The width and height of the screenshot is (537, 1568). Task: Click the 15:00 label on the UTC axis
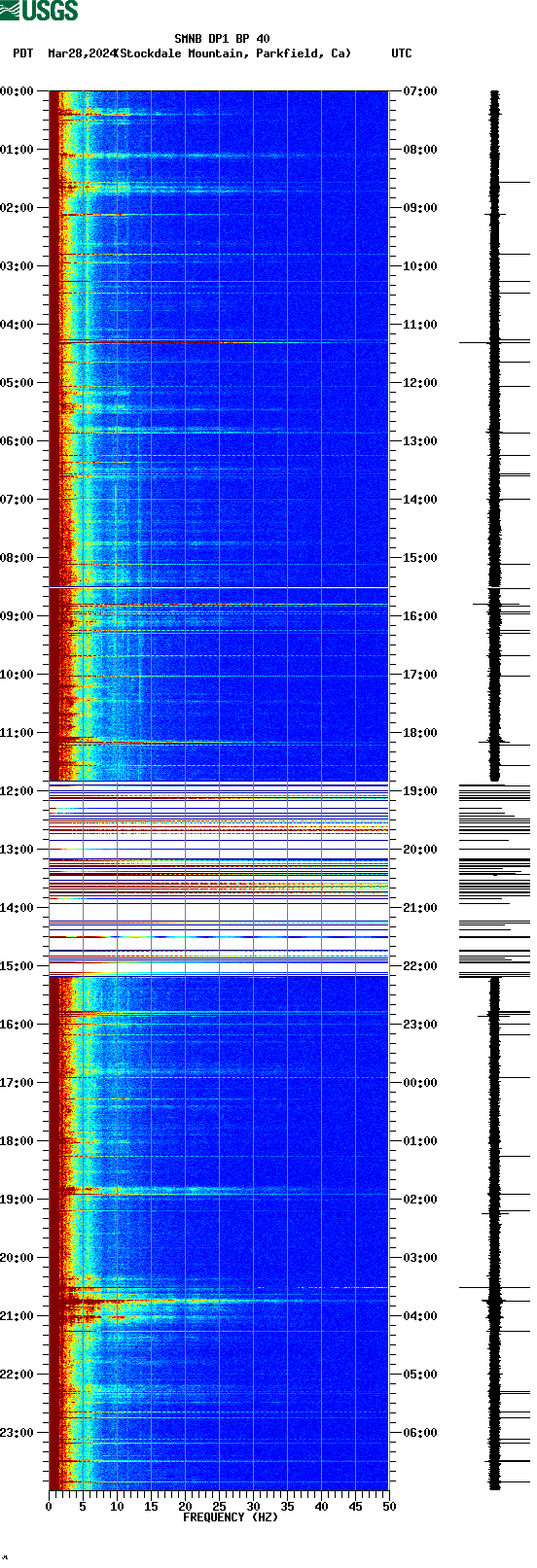420,558
